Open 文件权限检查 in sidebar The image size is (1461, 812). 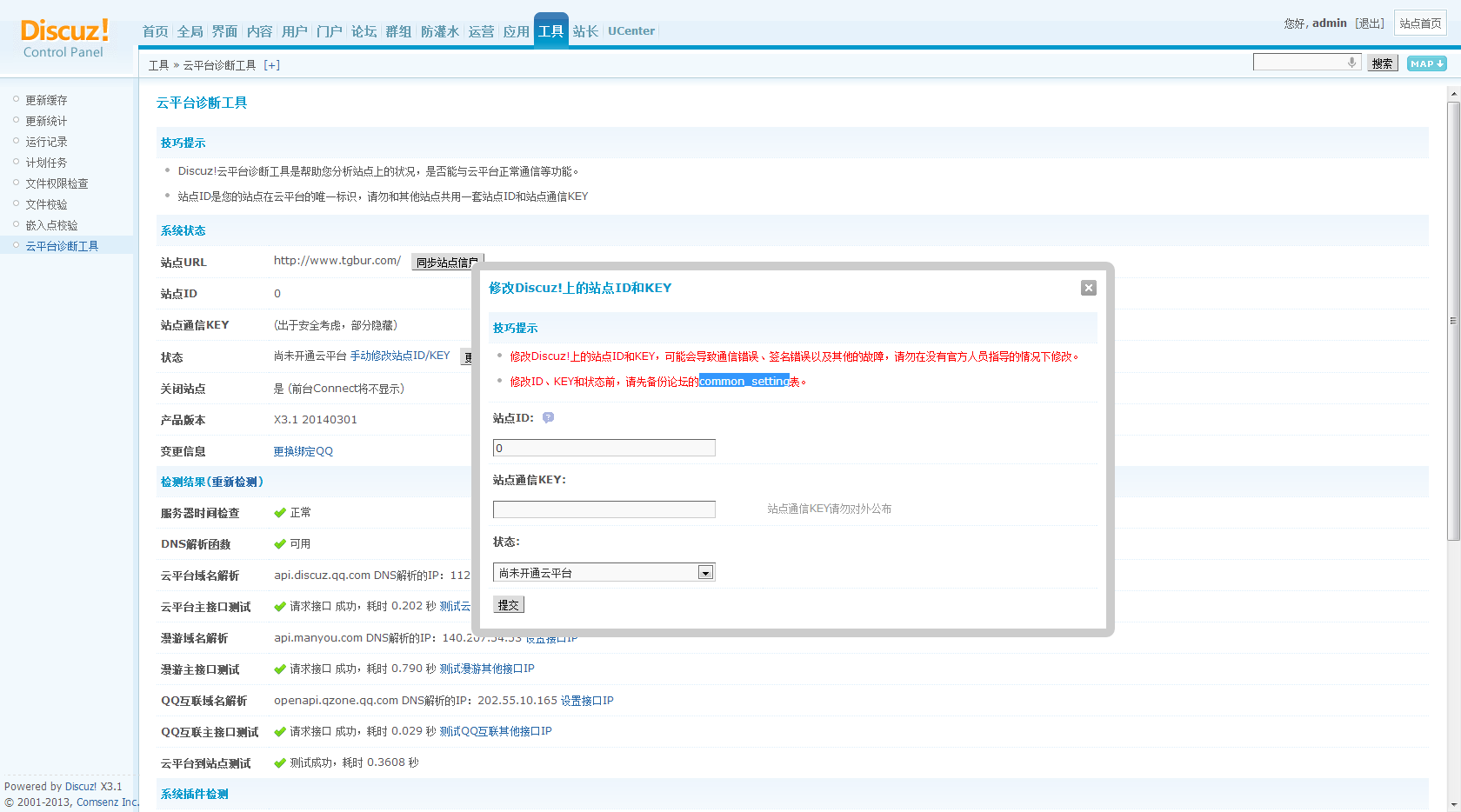57,183
